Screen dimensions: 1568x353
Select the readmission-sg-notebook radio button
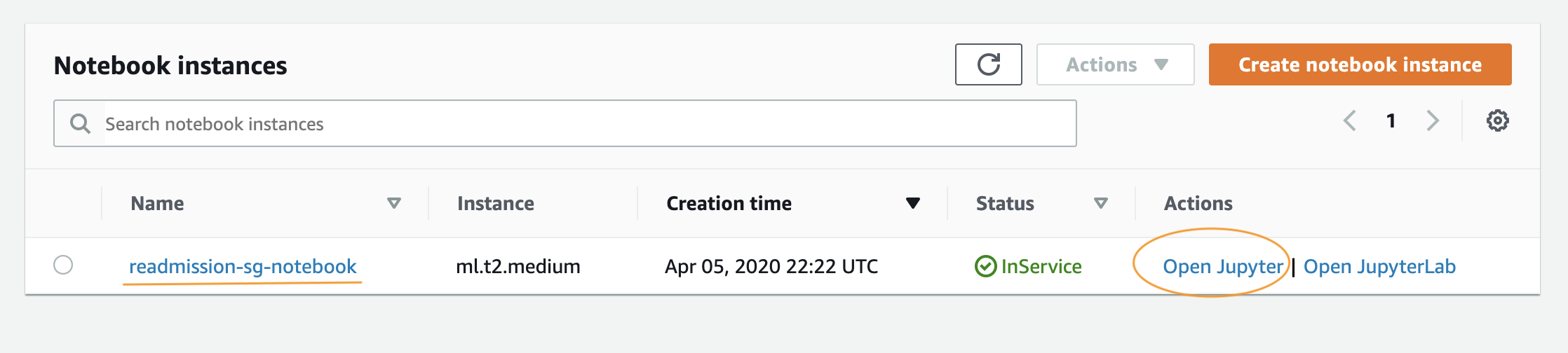click(x=63, y=265)
